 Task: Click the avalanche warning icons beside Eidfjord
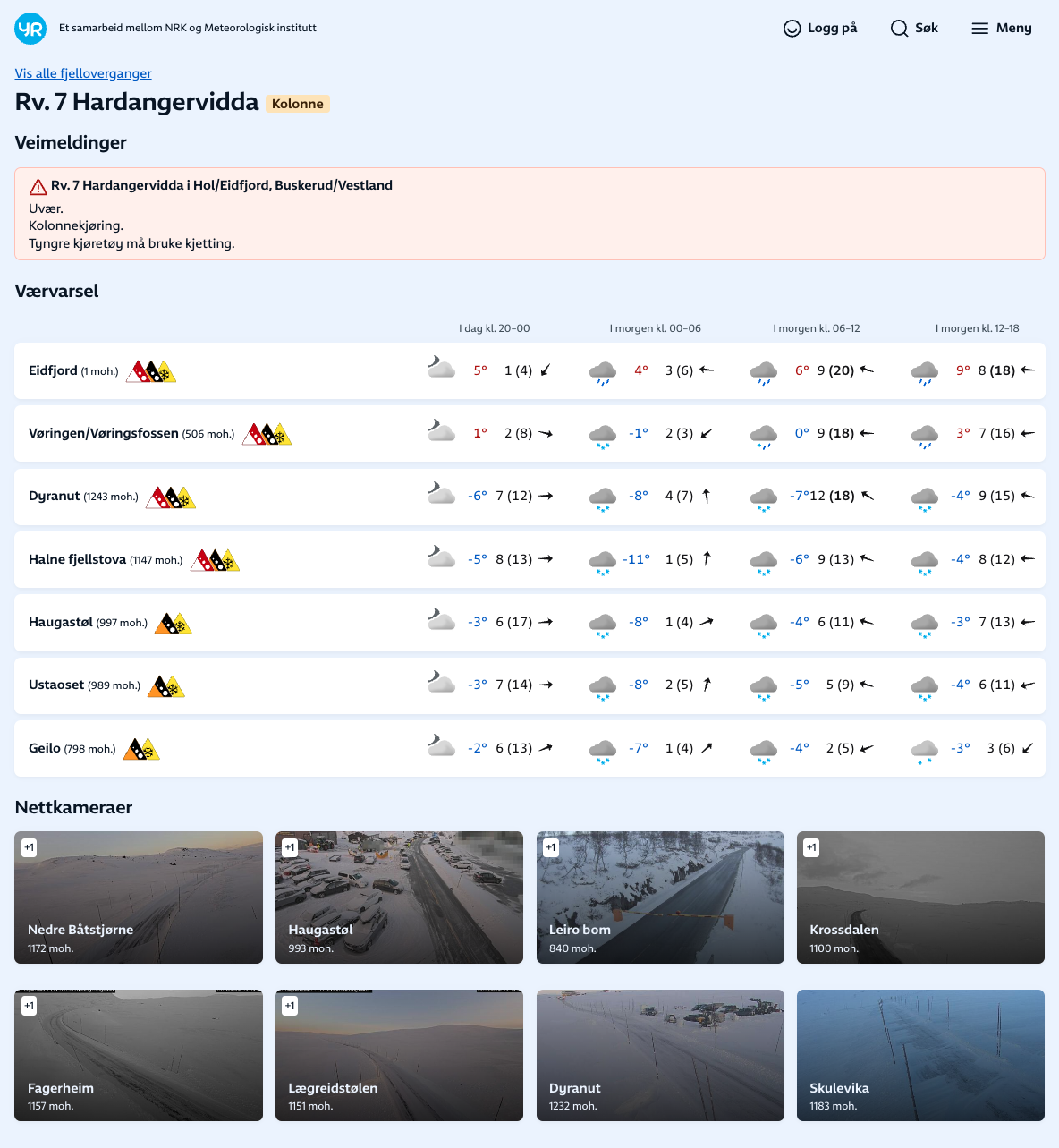pyautogui.click(x=151, y=371)
